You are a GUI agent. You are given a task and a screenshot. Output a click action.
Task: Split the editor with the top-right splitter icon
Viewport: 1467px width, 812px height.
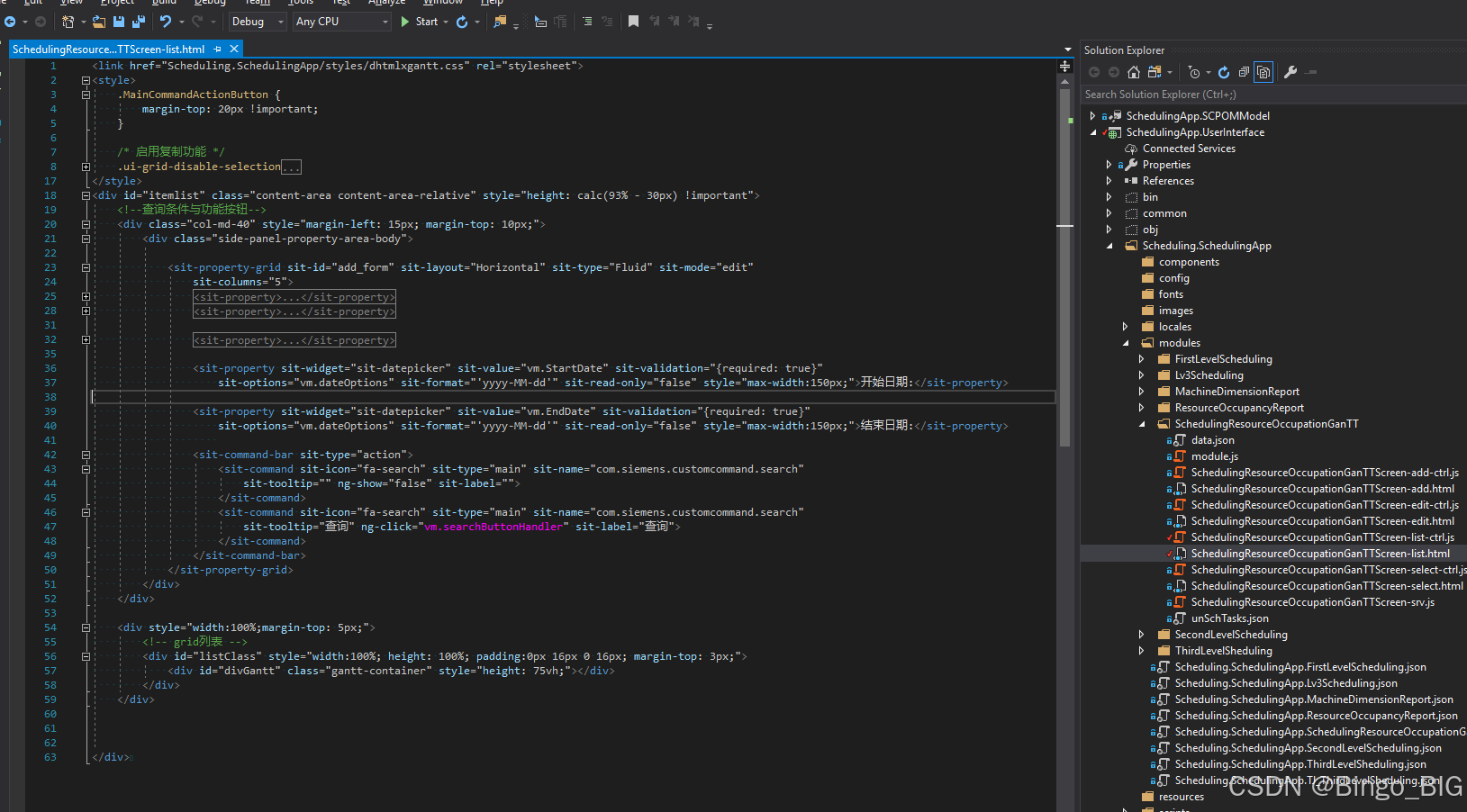click(1064, 66)
